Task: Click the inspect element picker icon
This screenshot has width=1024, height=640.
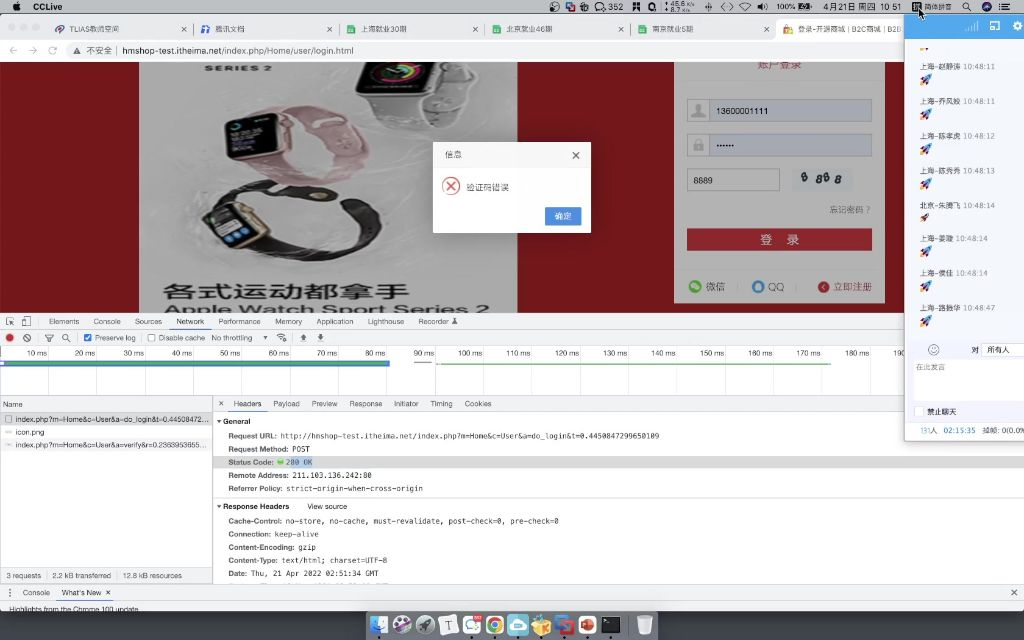Action: click(x=10, y=321)
